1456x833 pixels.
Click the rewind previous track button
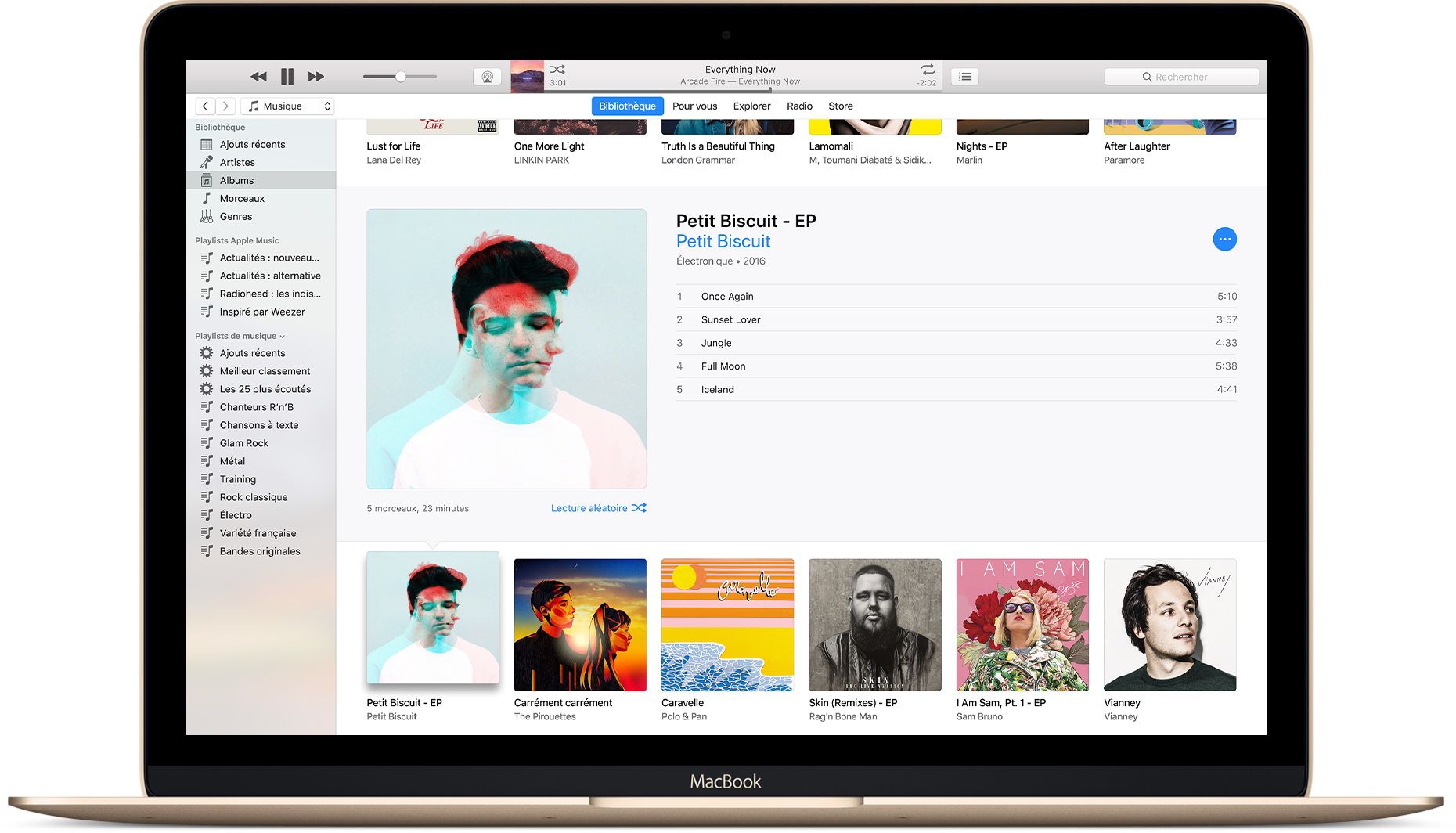(x=258, y=77)
